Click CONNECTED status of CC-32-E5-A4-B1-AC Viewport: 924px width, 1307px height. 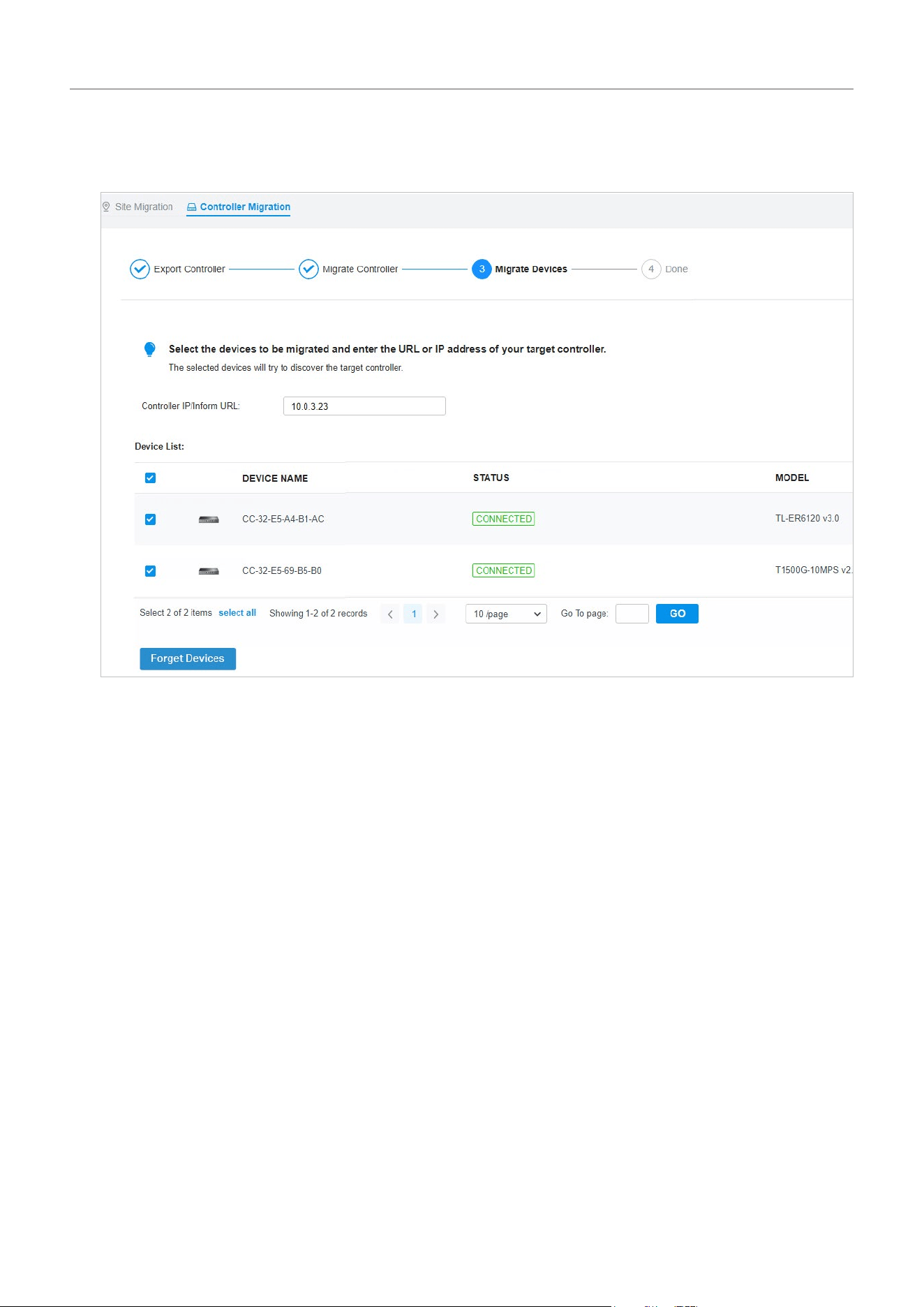point(503,519)
